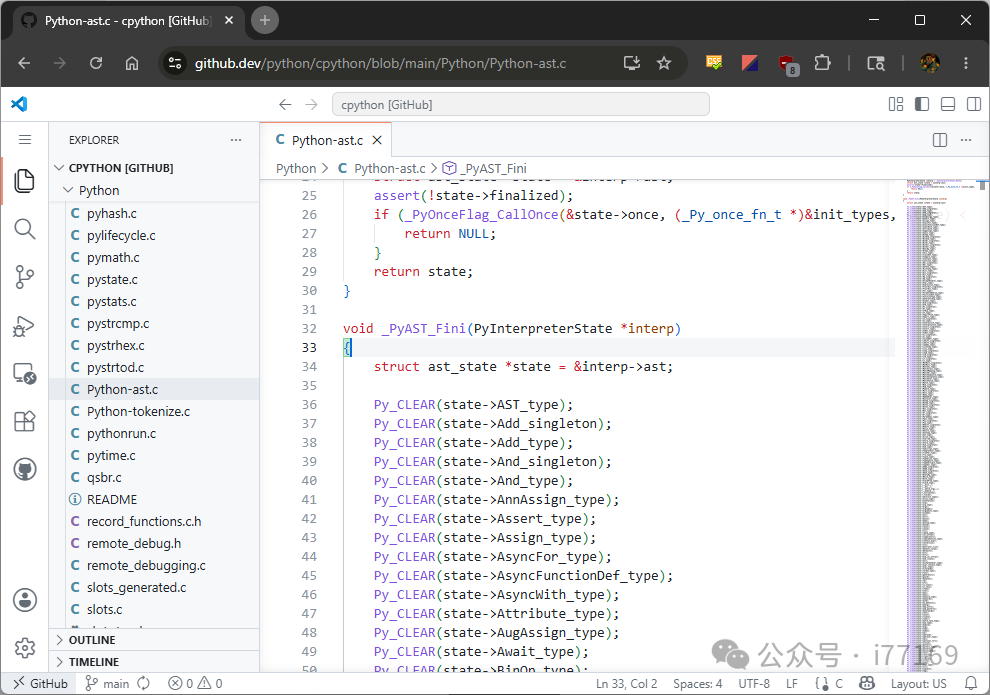Screen dimensions: 990x695
Task: Open editor More Actions menu
Action: 966,140
